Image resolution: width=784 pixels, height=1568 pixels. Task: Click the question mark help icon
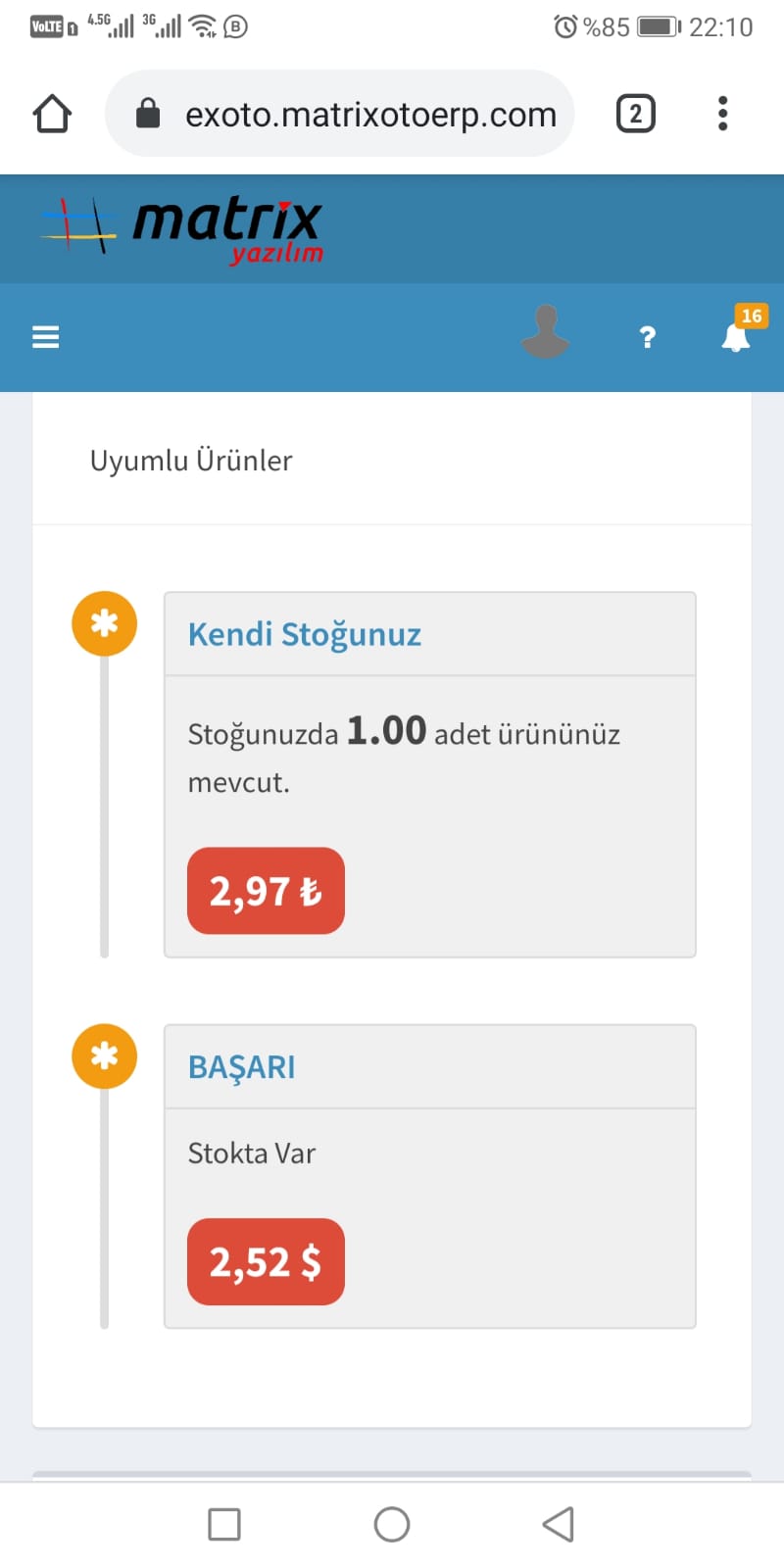(x=647, y=337)
